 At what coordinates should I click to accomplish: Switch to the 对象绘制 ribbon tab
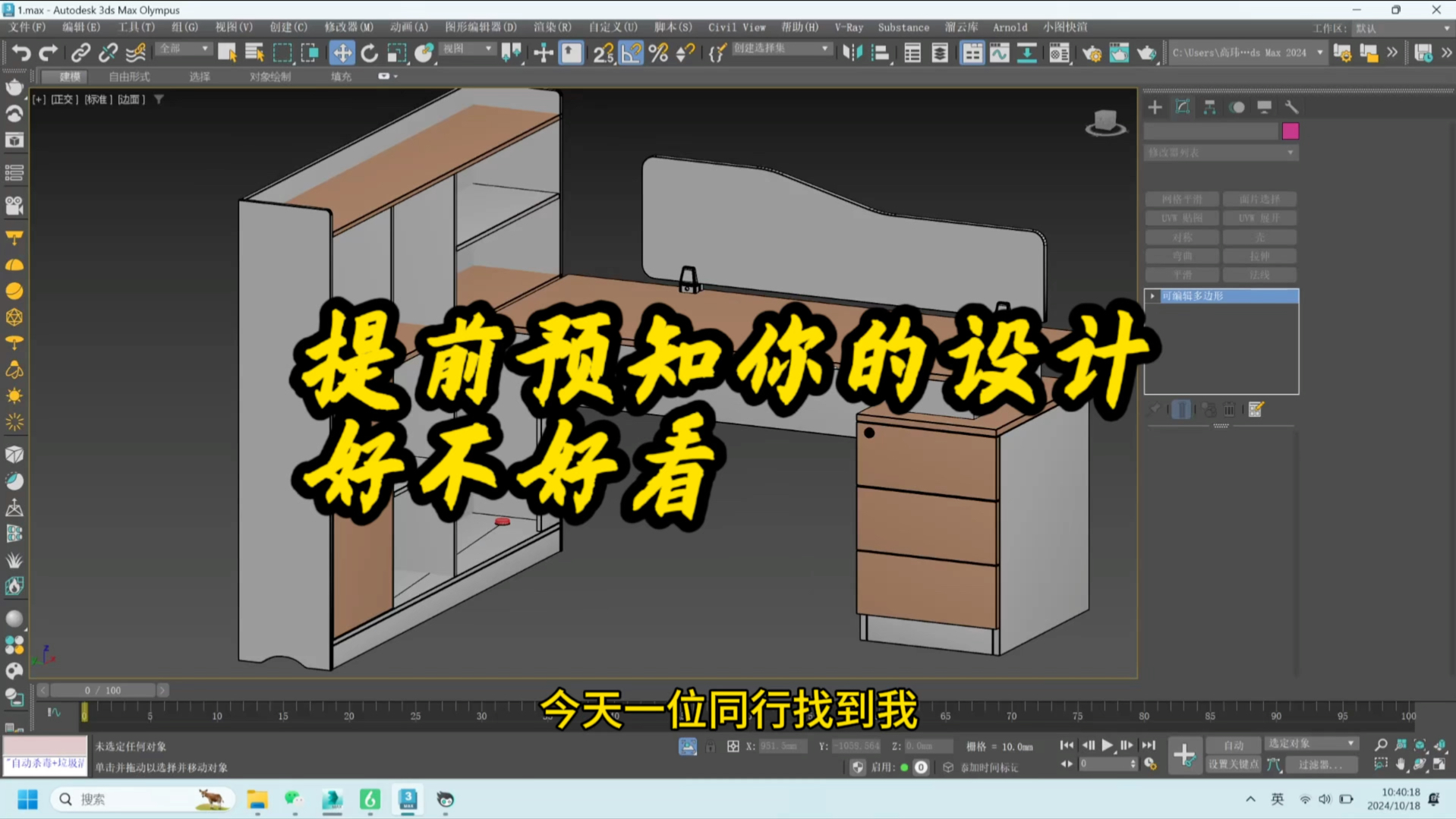[270, 77]
